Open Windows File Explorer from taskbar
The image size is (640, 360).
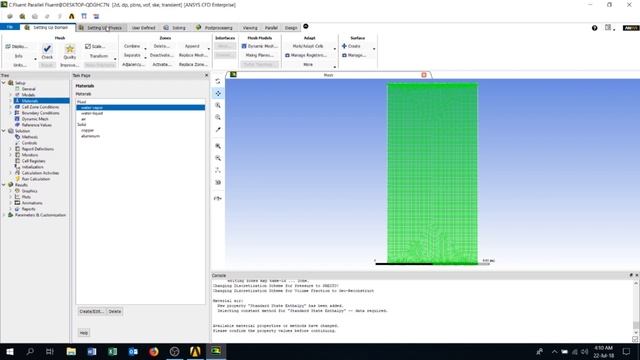click(71, 351)
